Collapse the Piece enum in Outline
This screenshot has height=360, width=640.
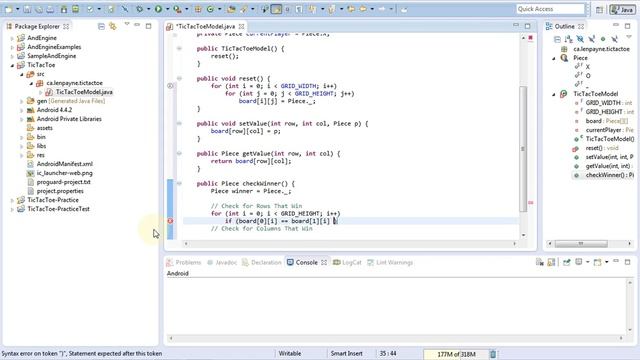pyautogui.click(x=554, y=58)
